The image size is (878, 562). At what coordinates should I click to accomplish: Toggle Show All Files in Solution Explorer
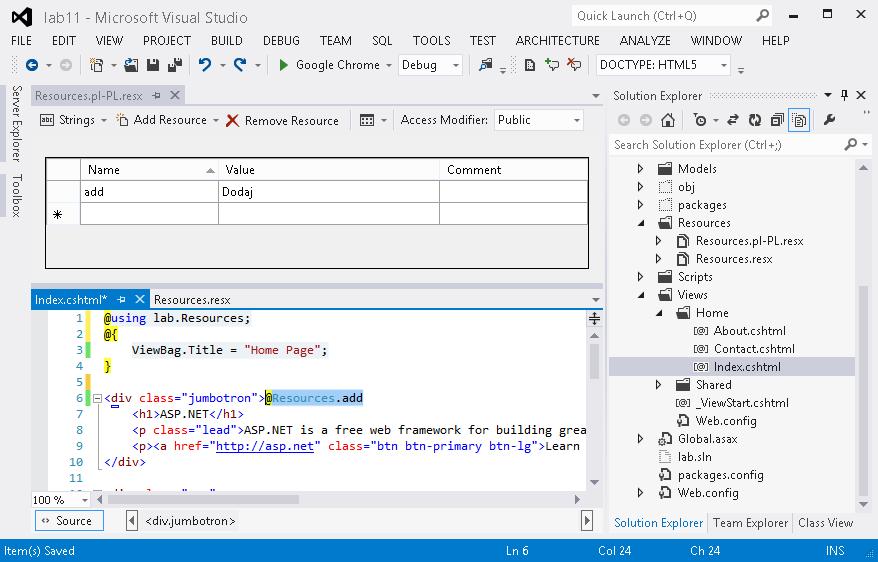coord(799,120)
